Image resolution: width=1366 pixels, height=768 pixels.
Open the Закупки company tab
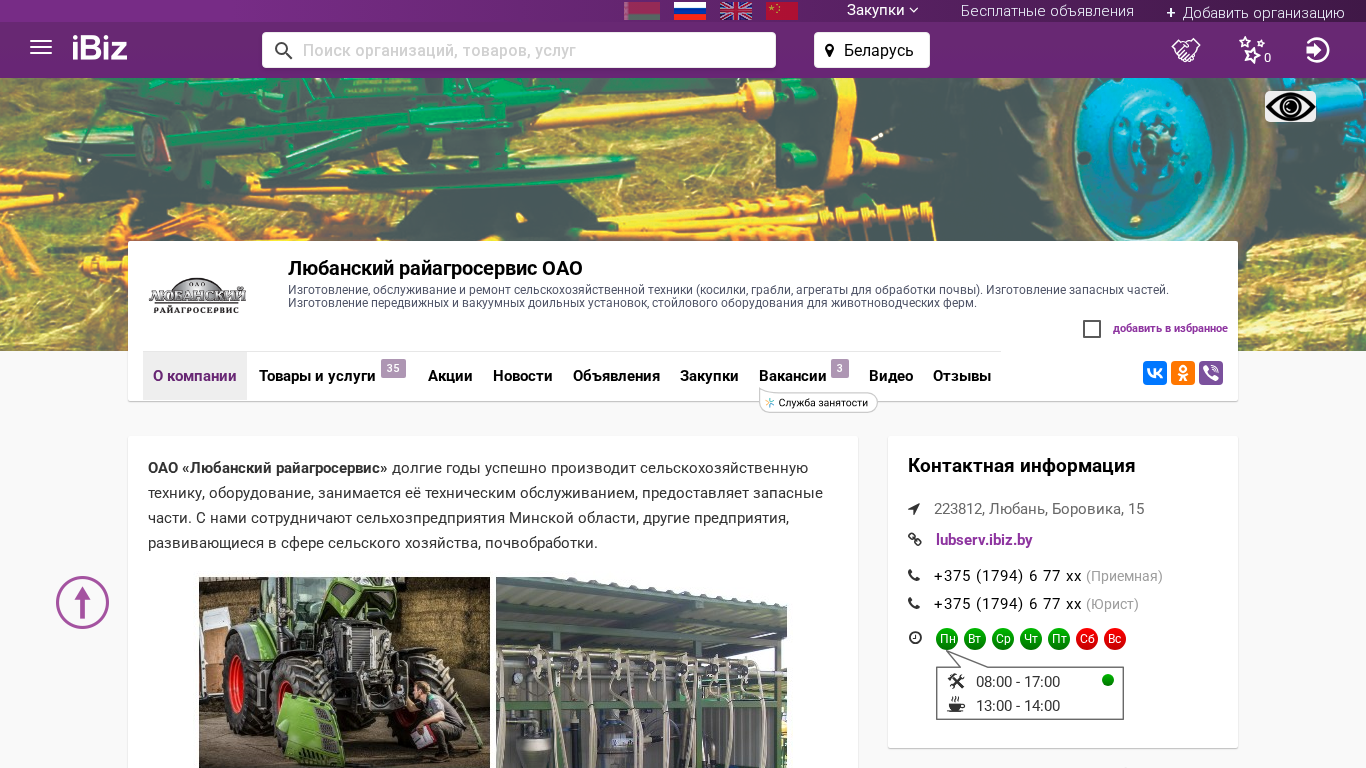709,376
